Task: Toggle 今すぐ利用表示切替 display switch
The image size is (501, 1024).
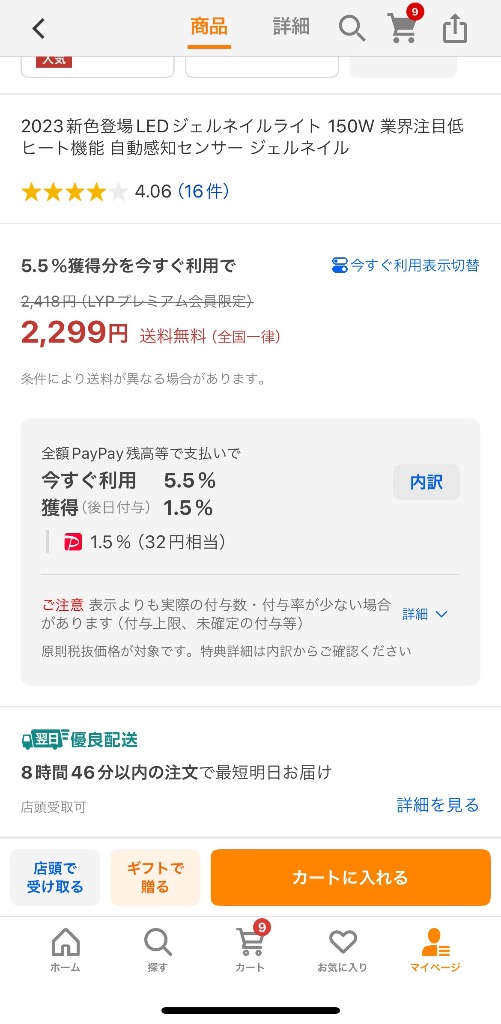Action: pyautogui.click(x=405, y=265)
